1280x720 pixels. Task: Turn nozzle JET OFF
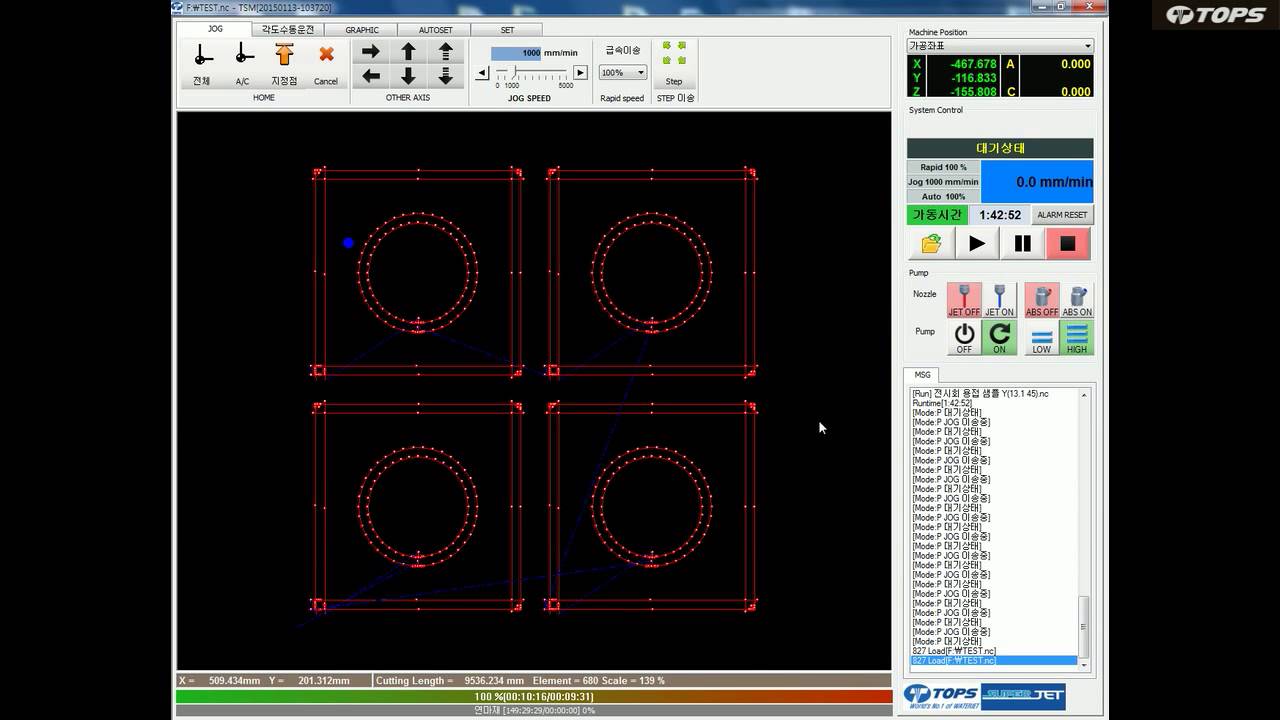[x=964, y=300]
